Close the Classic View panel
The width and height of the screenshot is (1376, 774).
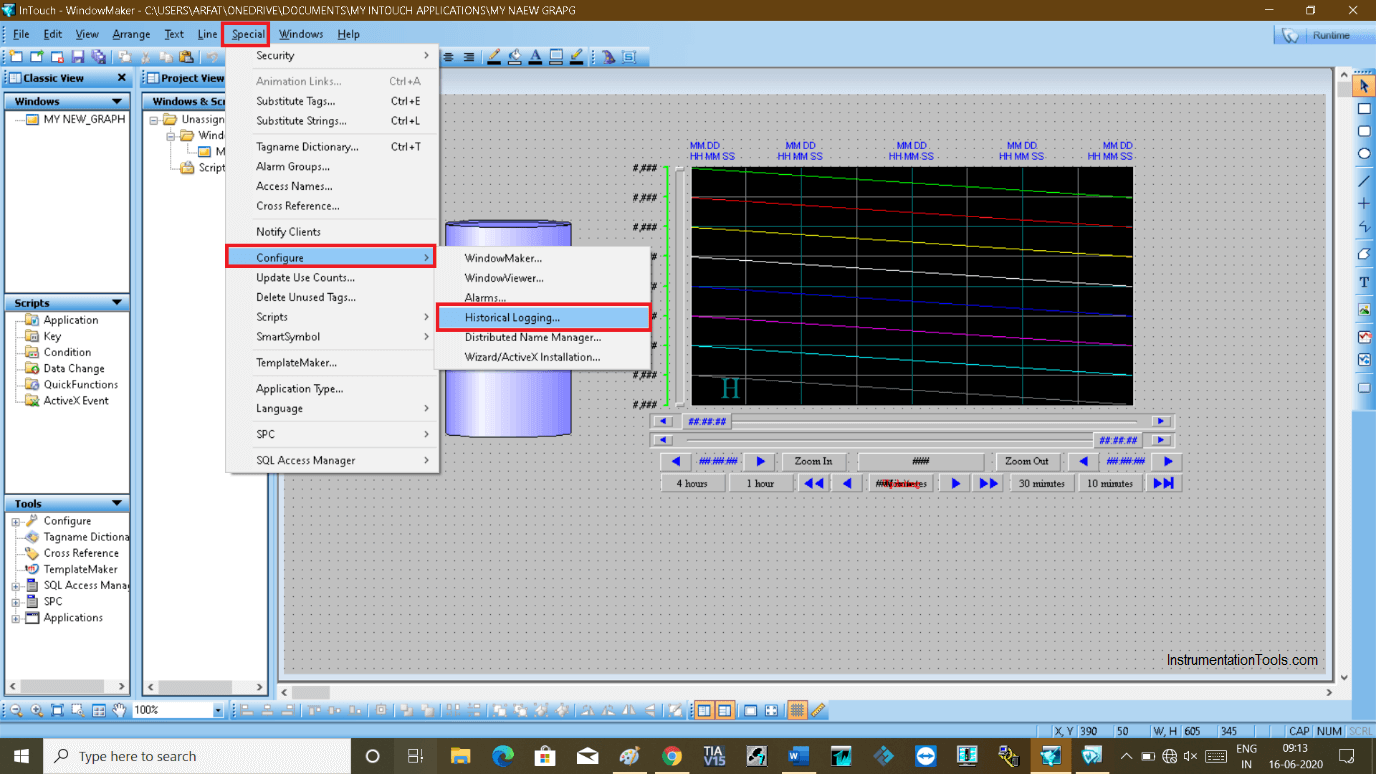122,78
